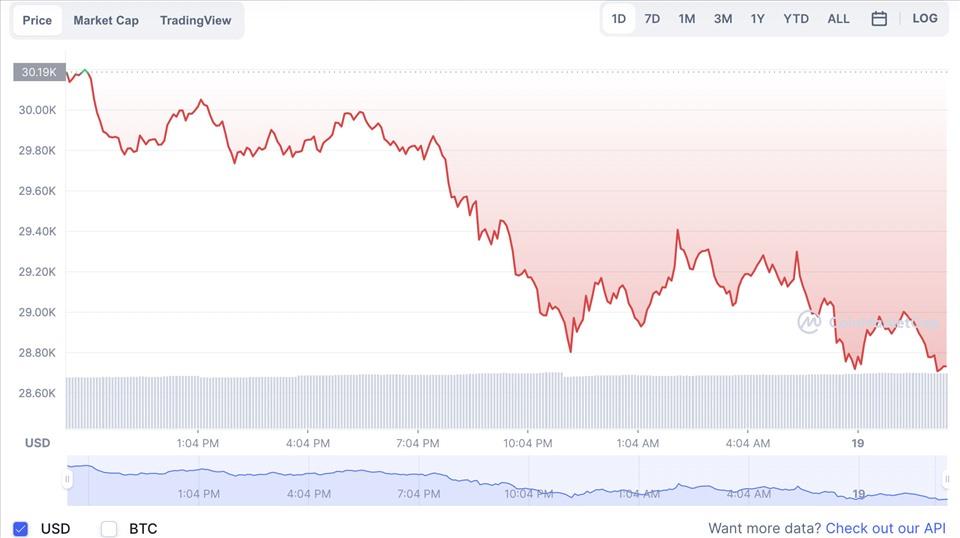Show the 7D time range
Screen dimensions: 960x538
[x=652, y=19]
